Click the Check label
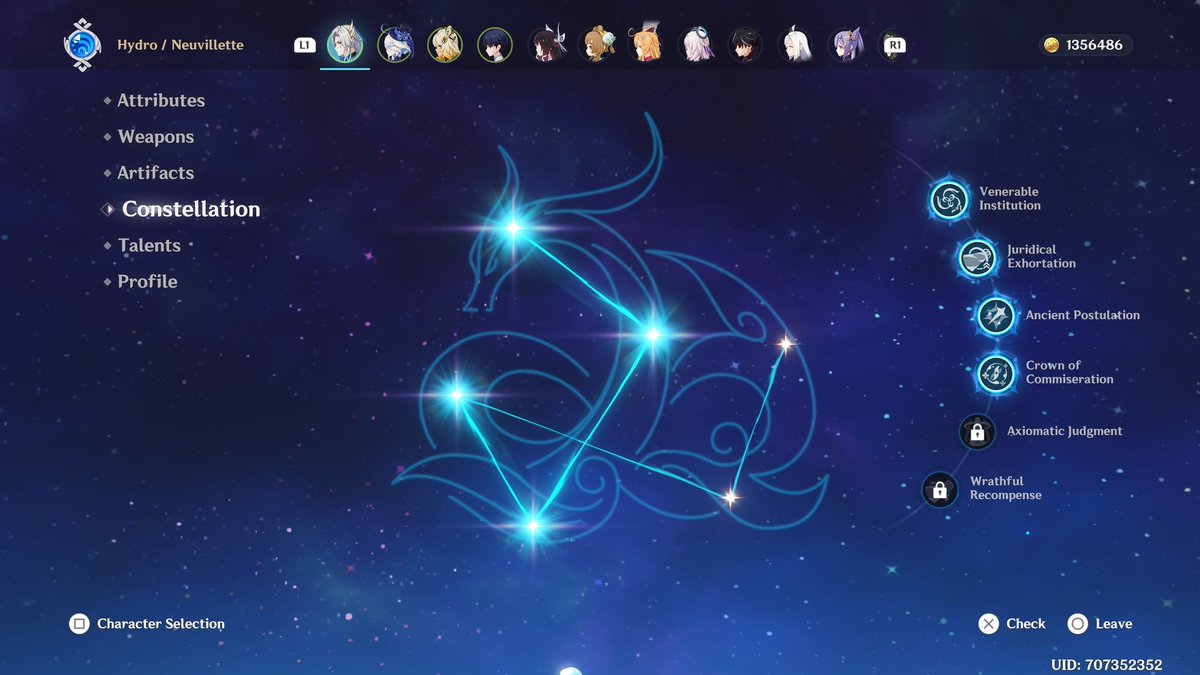Image resolution: width=1200 pixels, height=675 pixels. tap(1026, 624)
